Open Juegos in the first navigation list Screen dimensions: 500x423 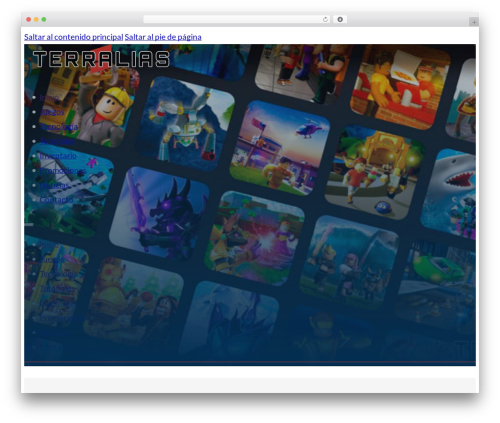(52, 112)
